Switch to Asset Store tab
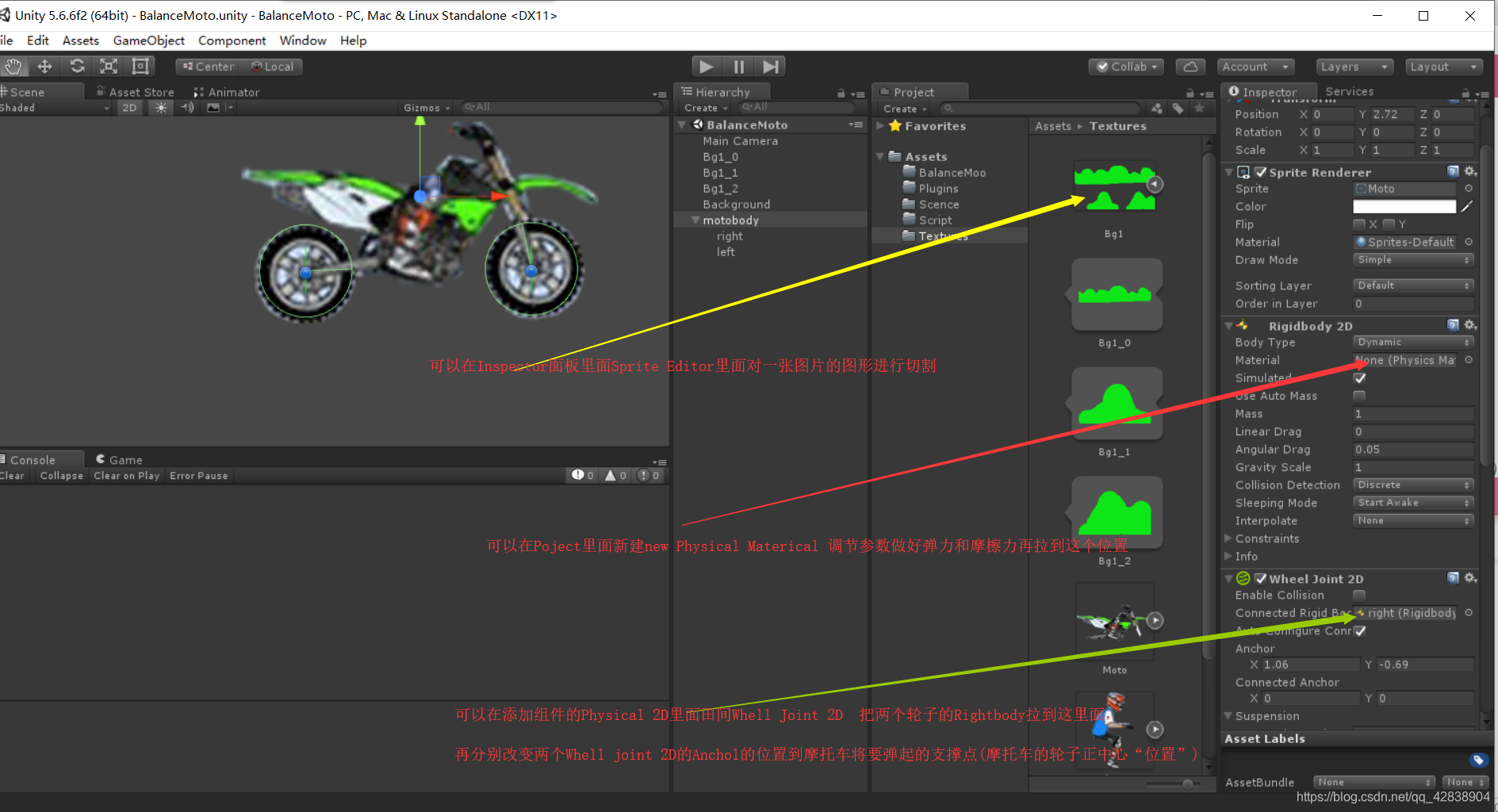 135,92
